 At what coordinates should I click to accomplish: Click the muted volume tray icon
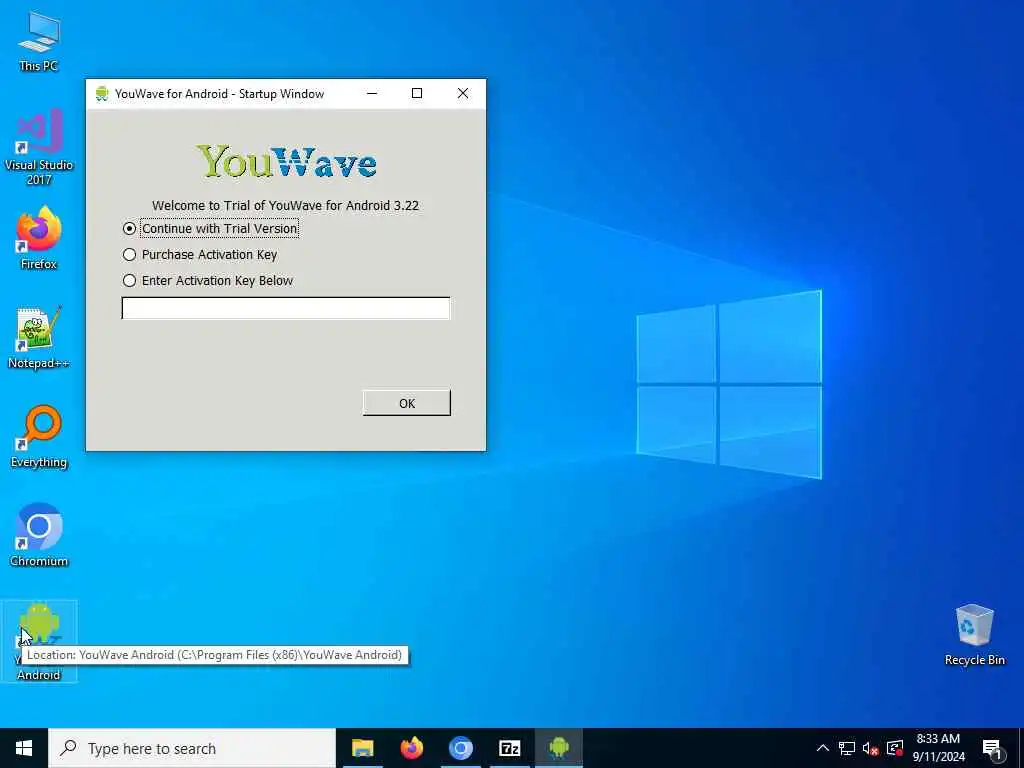(871, 748)
